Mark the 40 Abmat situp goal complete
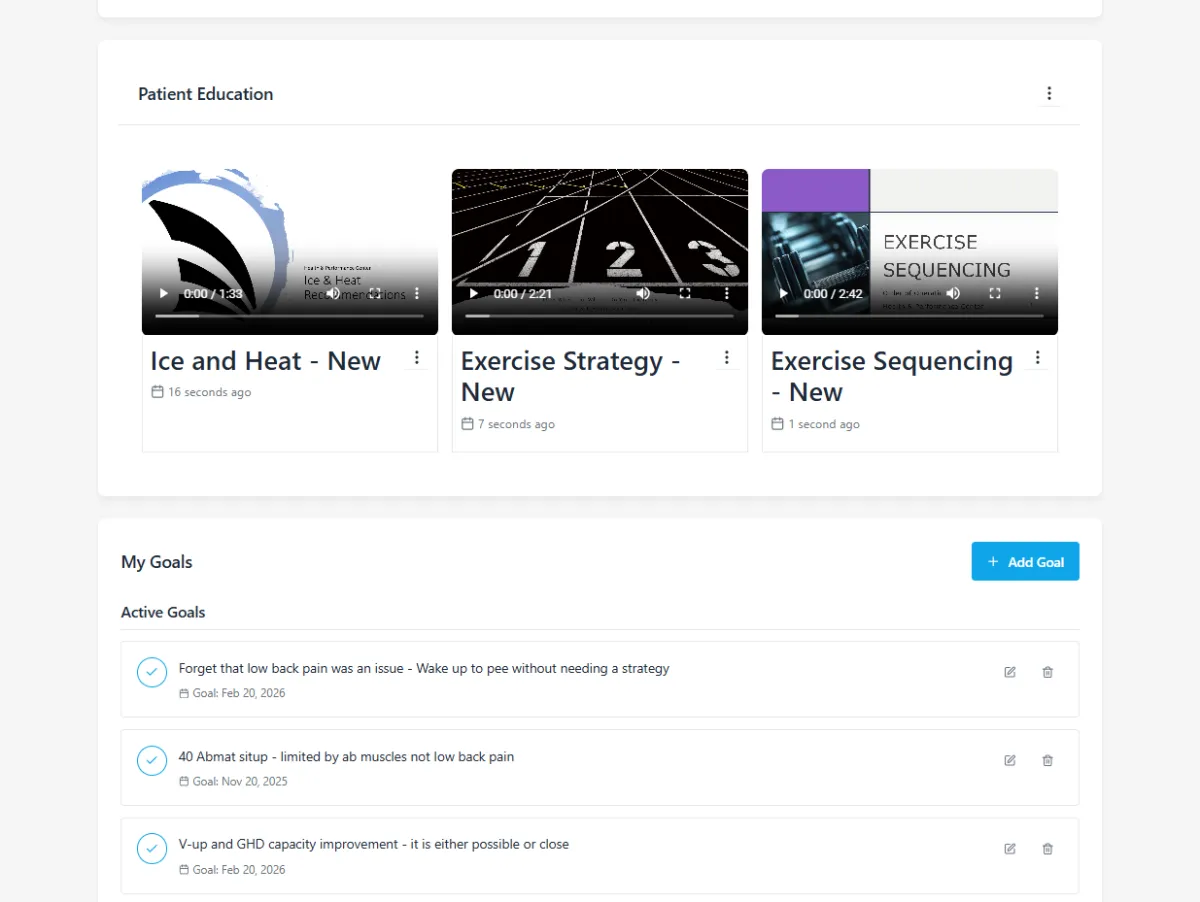The image size is (1200, 902). (152, 761)
